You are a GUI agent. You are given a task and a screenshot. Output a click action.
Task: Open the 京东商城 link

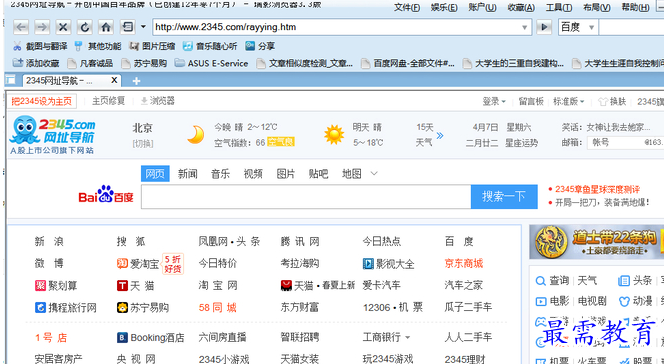point(464,263)
